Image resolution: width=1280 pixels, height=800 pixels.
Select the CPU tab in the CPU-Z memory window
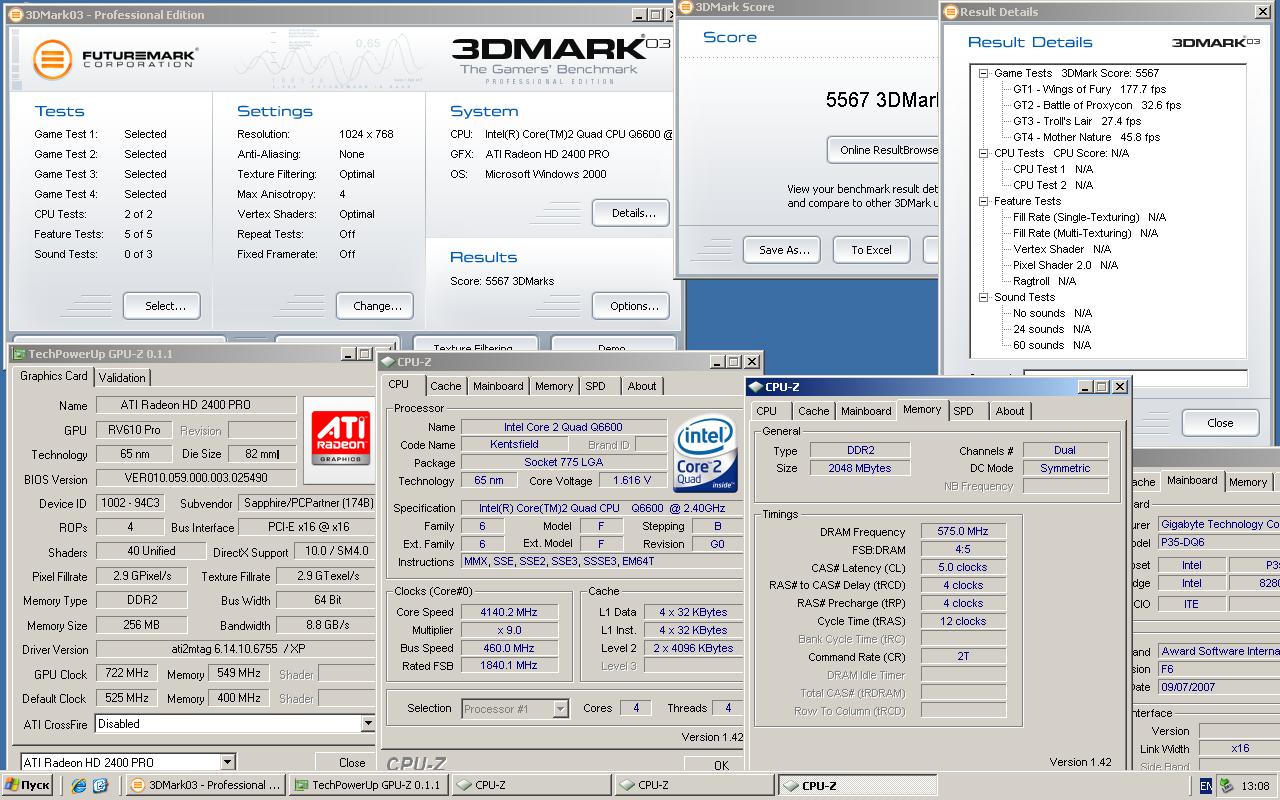[x=767, y=411]
